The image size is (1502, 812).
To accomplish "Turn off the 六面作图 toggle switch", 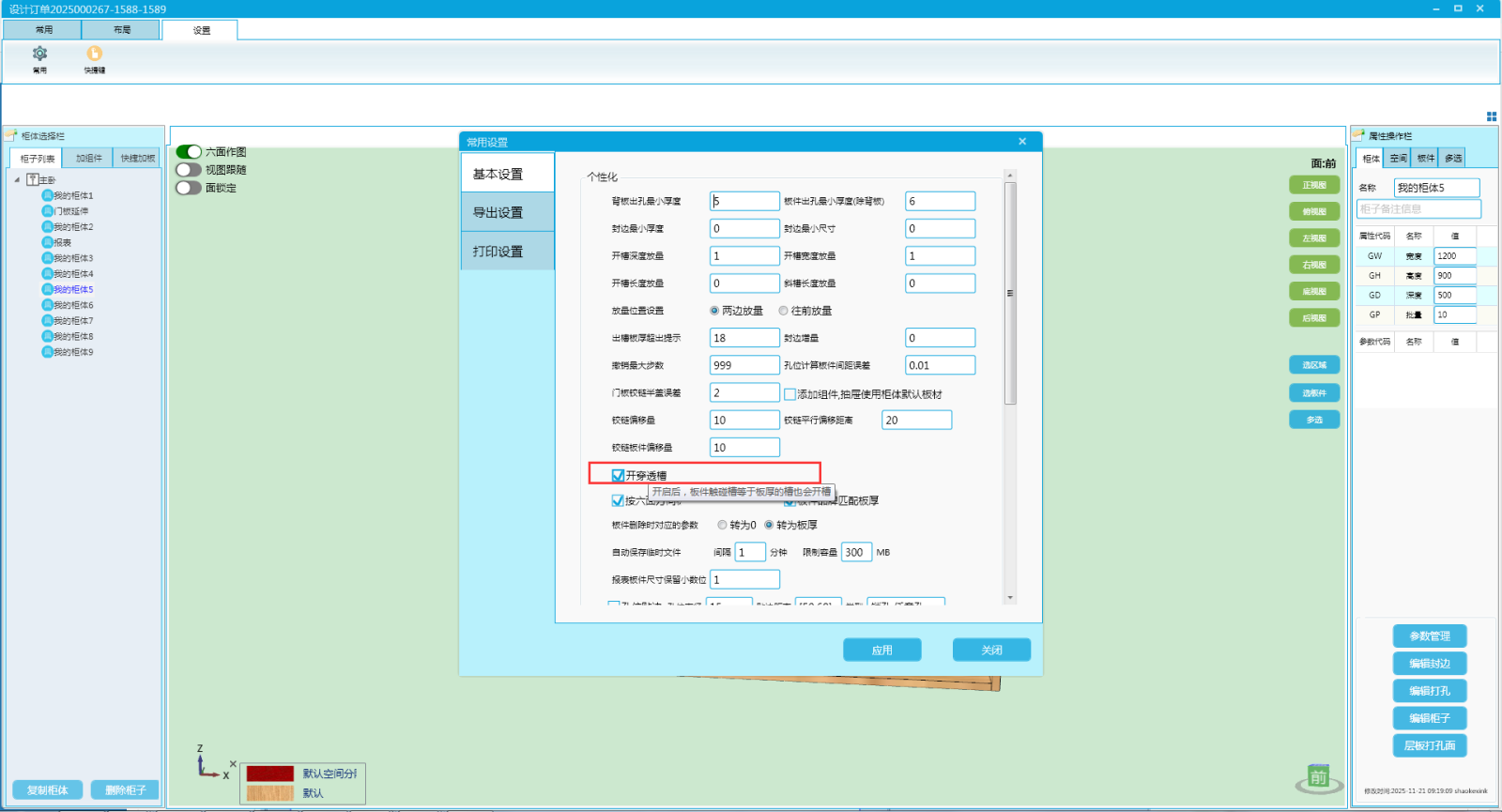I will click(x=189, y=152).
